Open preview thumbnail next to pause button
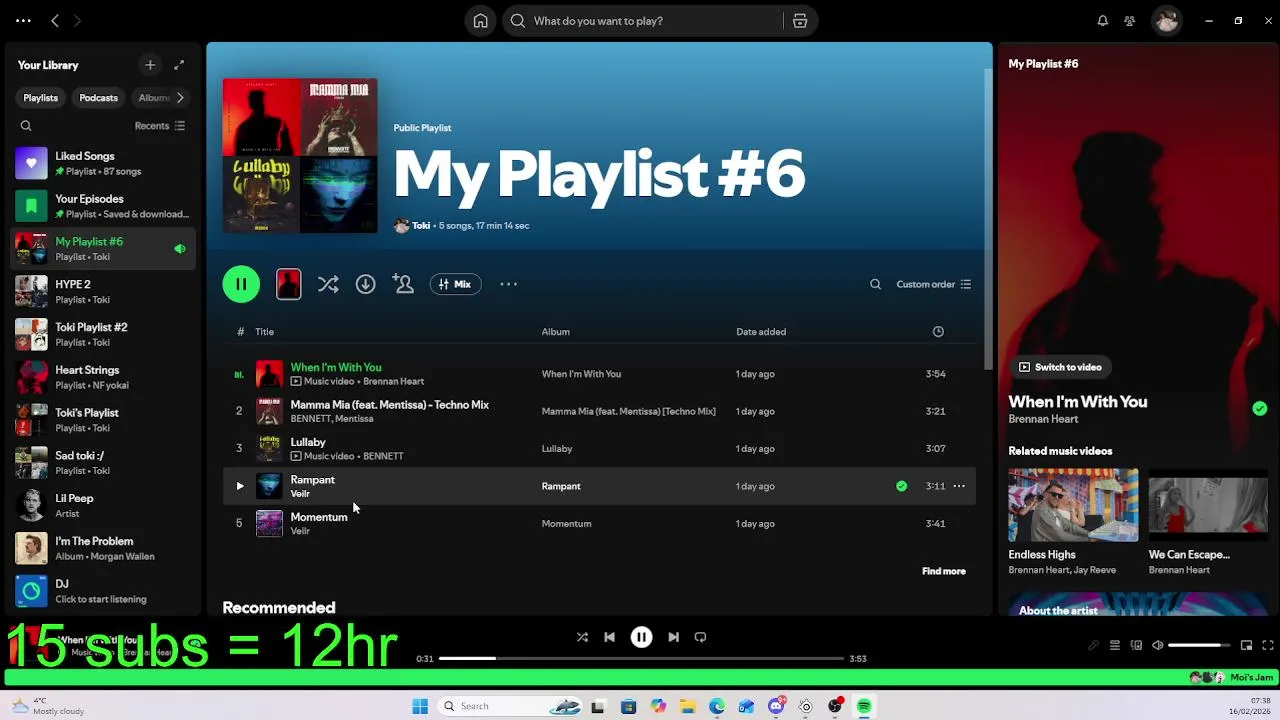The image size is (1280, 720). coord(288,284)
